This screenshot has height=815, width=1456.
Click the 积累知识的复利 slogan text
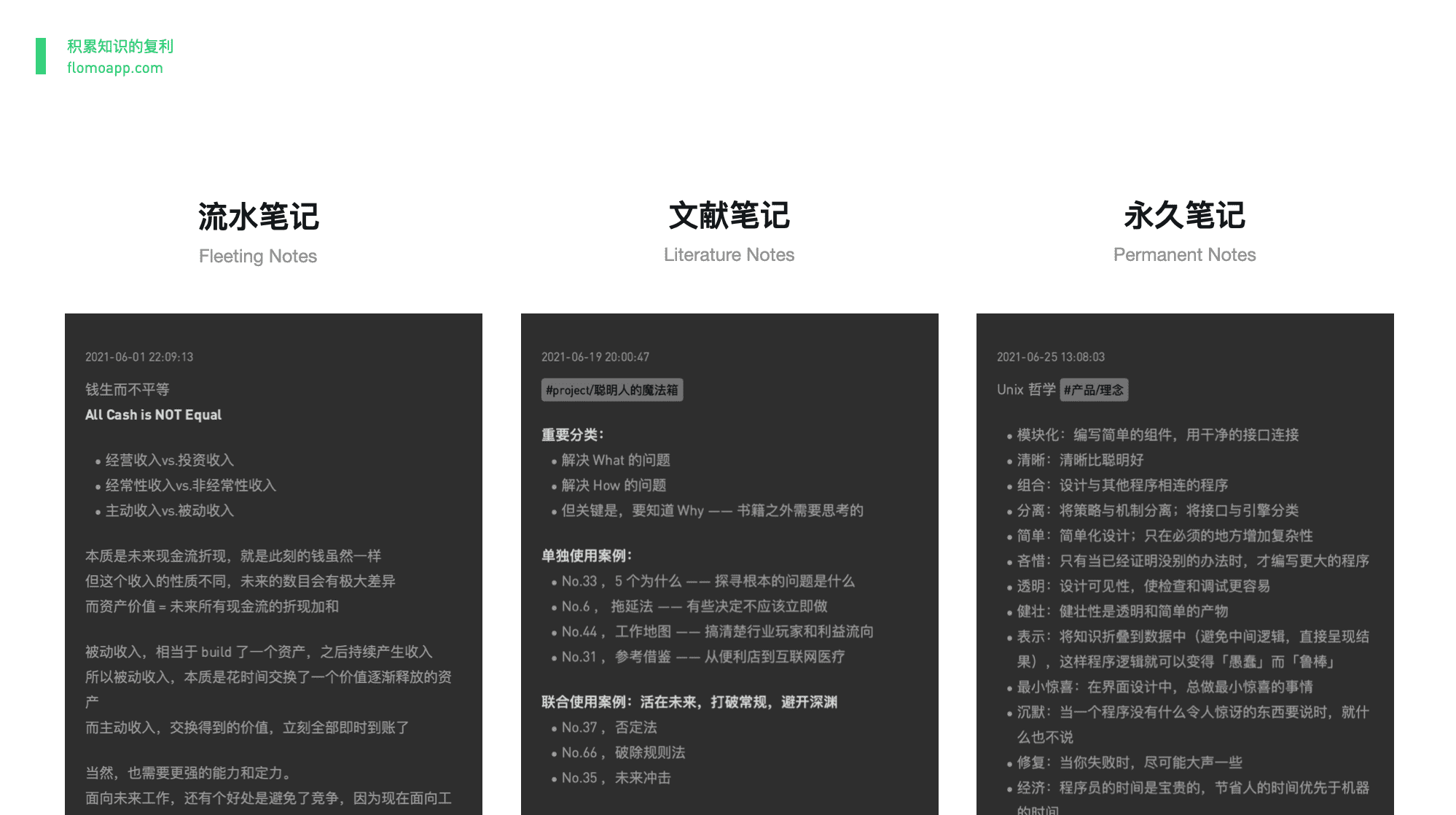[x=120, y=46]
